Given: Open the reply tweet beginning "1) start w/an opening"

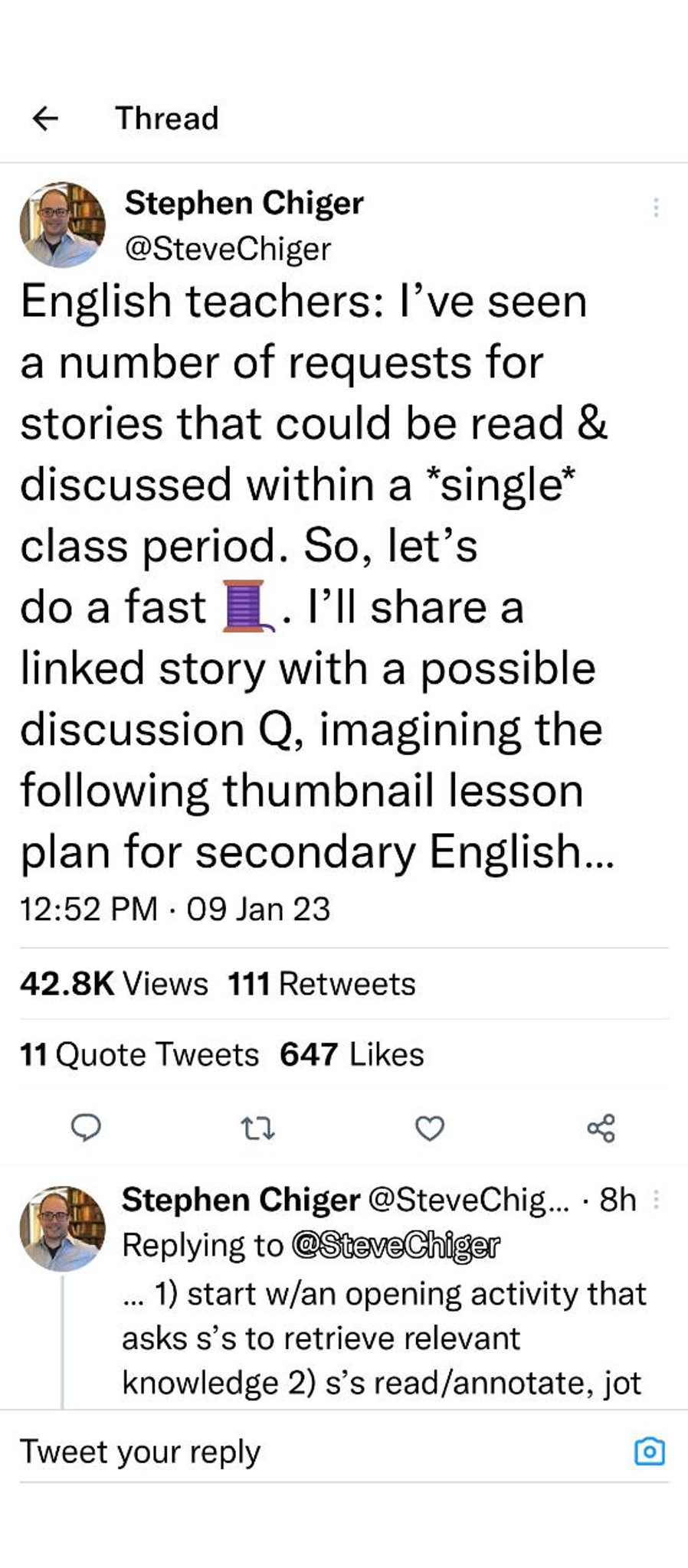Looking at the screenshot, I should [385, 1338].
